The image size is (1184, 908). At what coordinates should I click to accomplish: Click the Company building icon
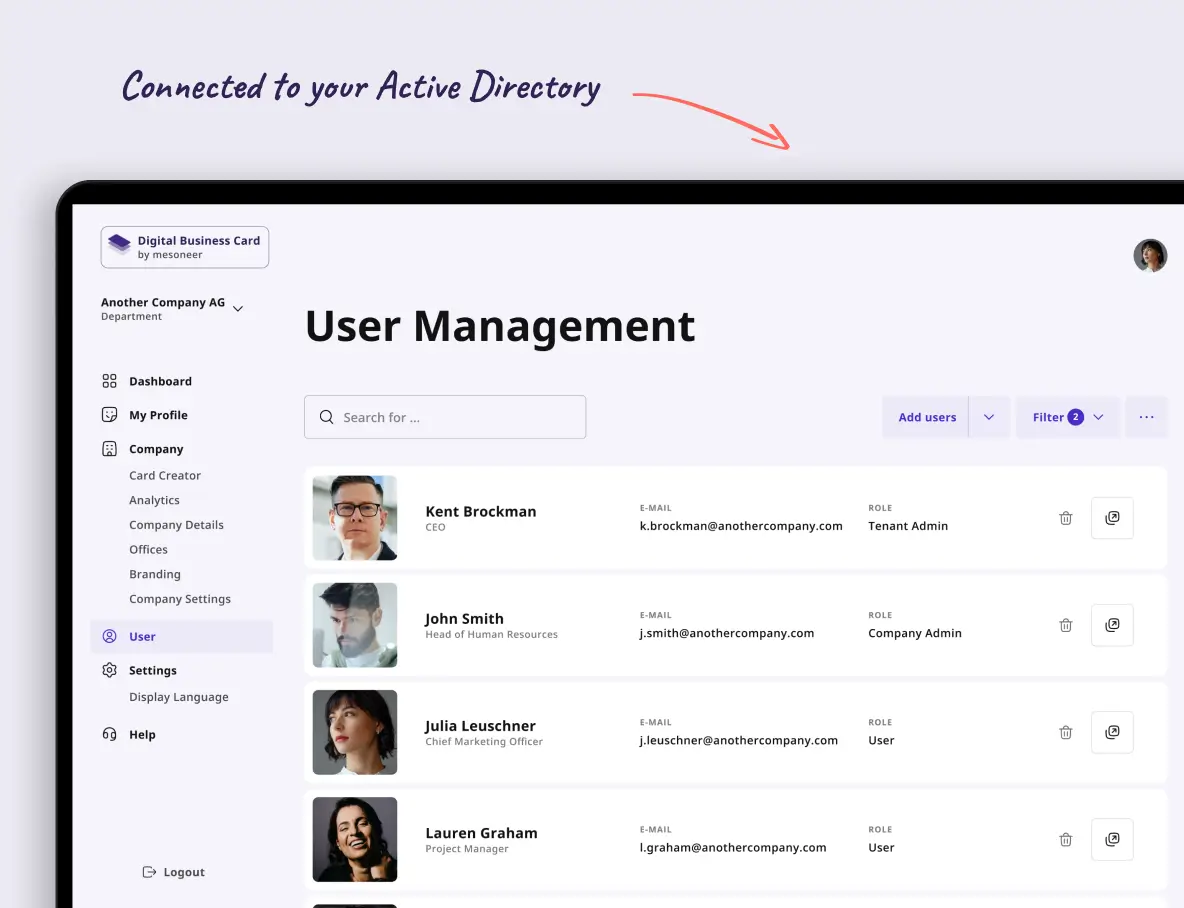tap(109, 449)
